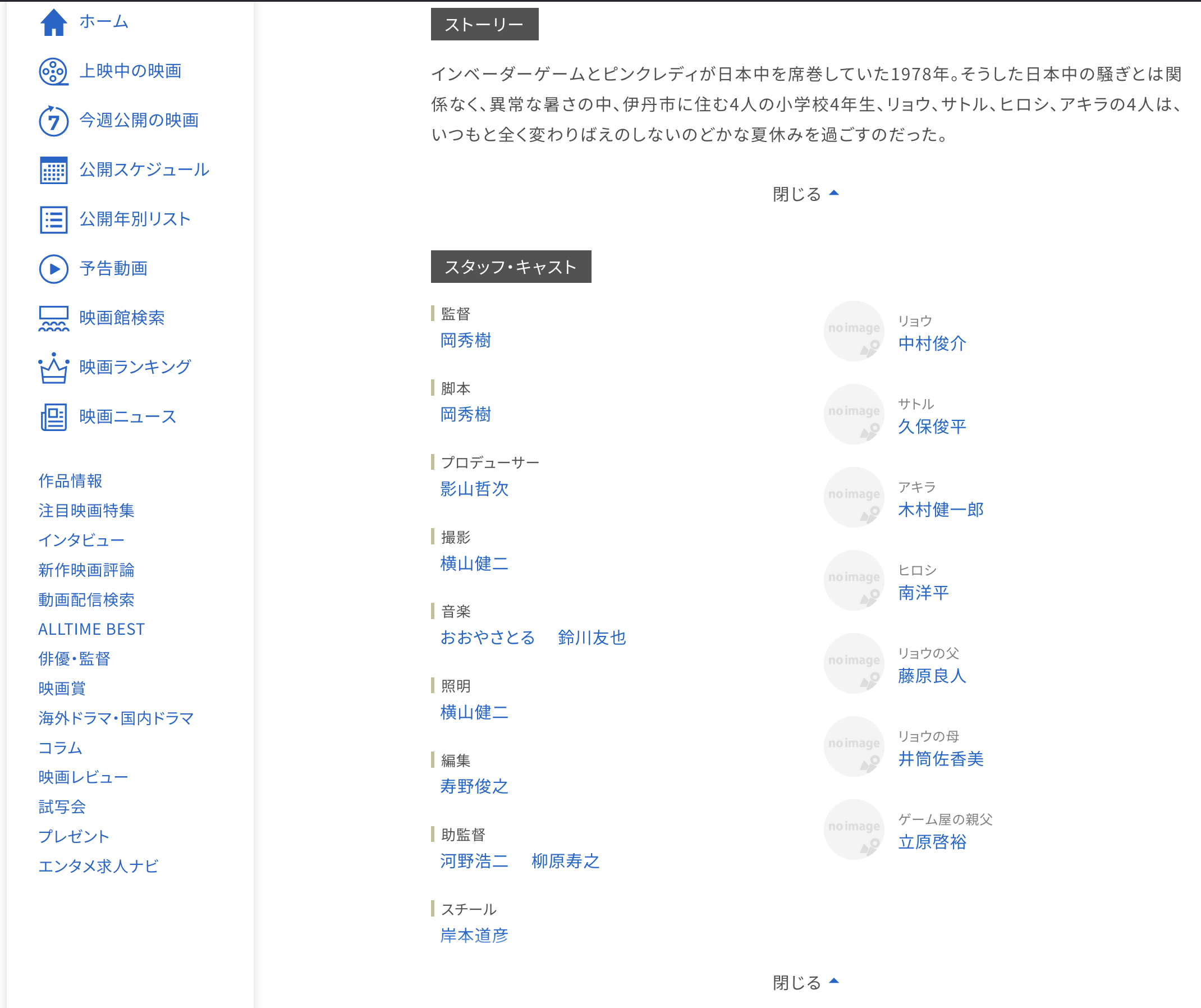Open 作品情報 from the sidebar menu

pyautogui.click(x=70, y=480)
